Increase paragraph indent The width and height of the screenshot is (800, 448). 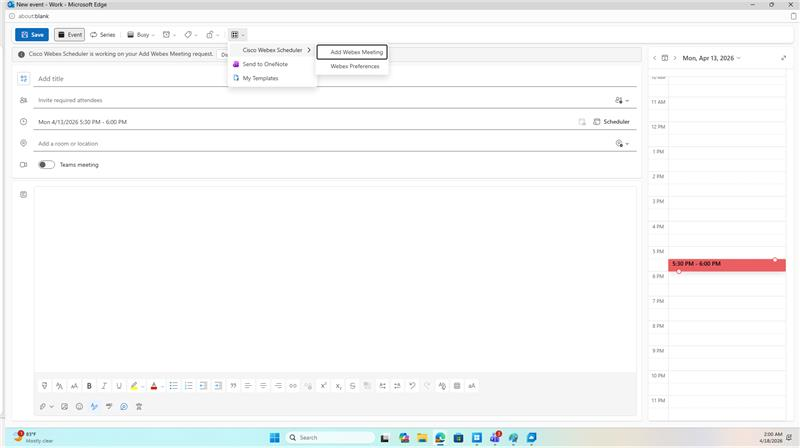[218, 386]
